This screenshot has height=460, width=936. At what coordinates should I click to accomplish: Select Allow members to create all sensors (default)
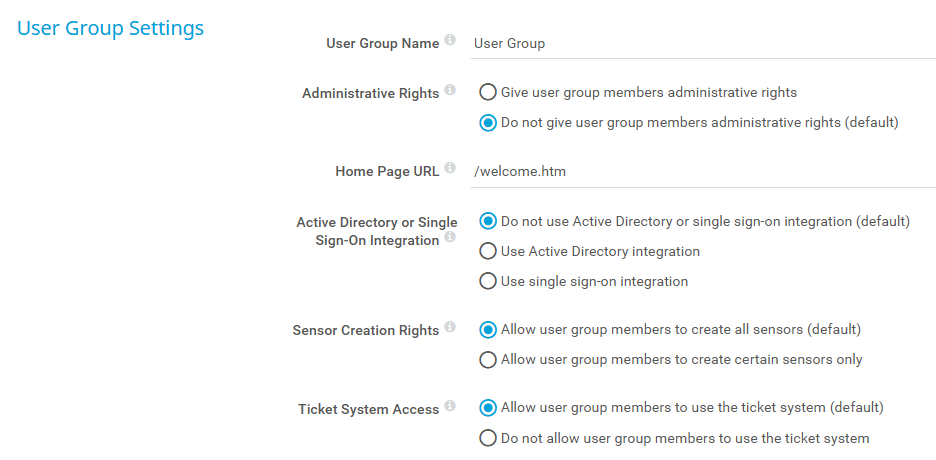488,329
